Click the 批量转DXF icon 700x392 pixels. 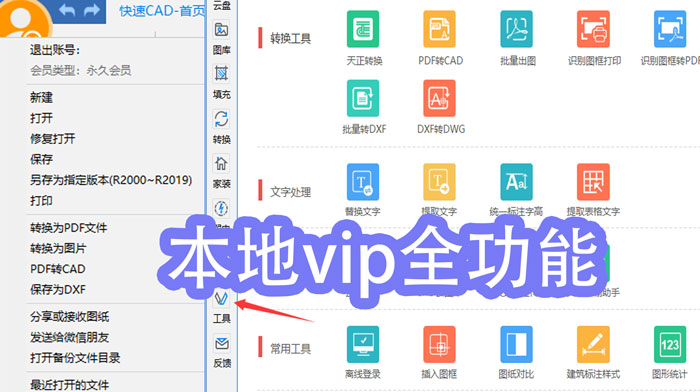tap(362, 98)
